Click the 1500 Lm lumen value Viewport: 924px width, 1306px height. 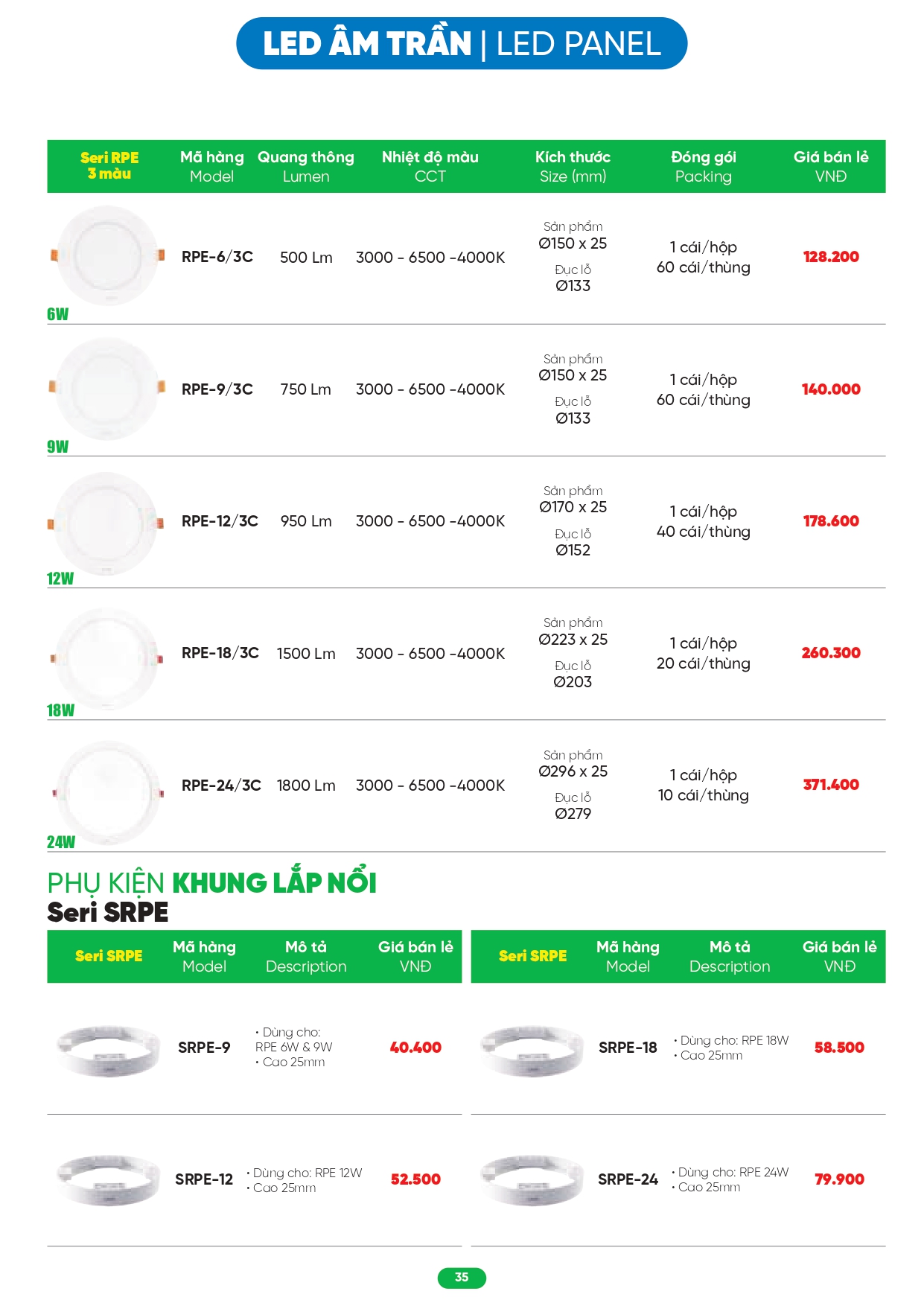coord(306,654)
